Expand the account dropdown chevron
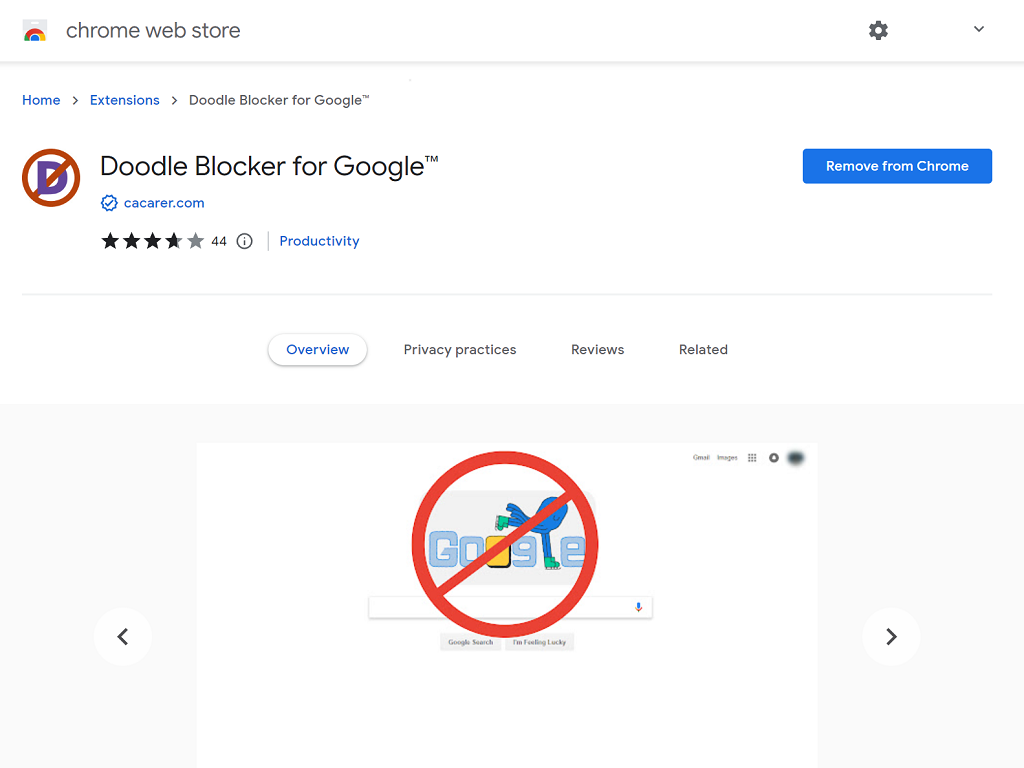1024x768 pixels. point(979,30)
